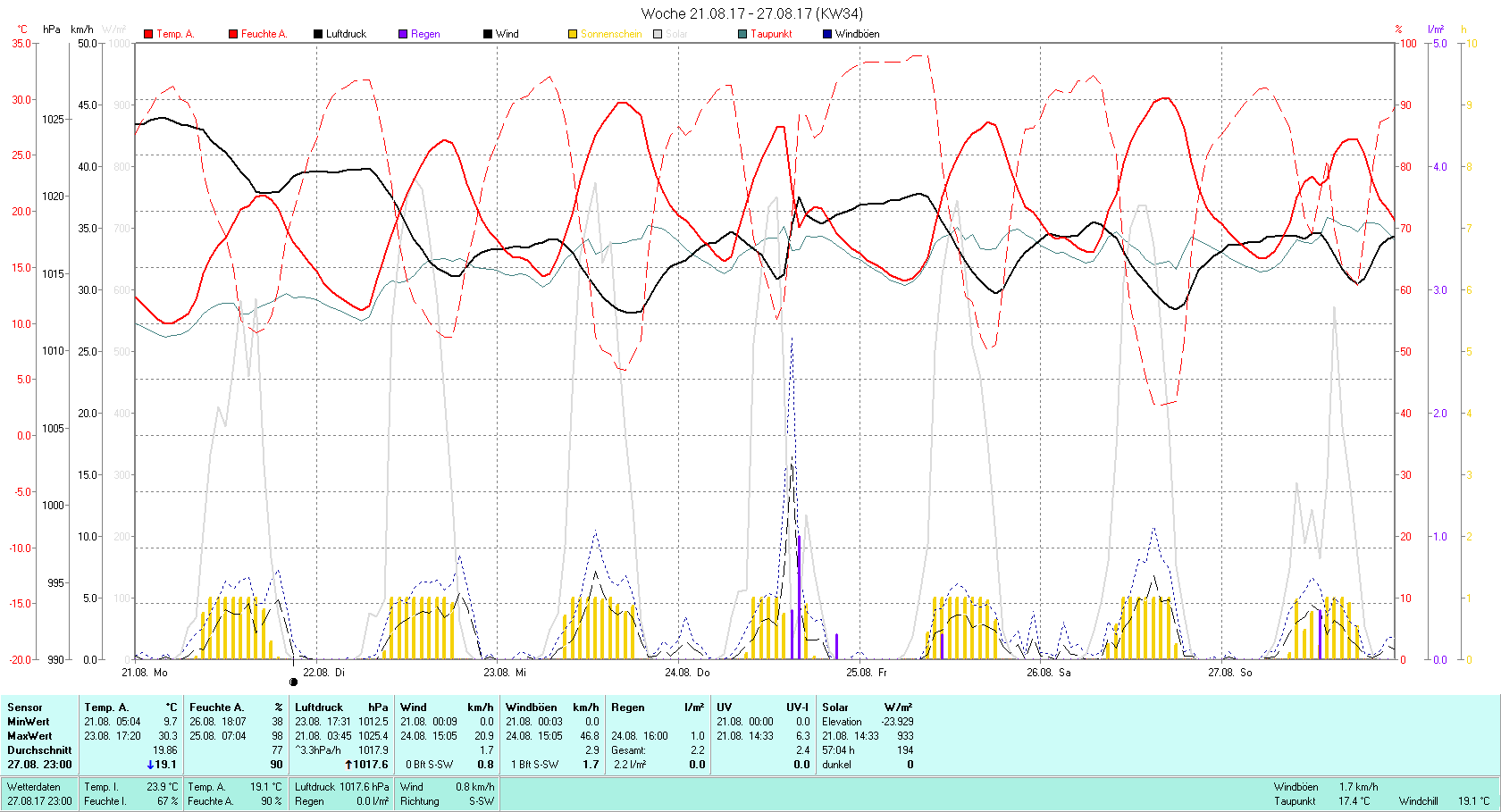Click the 'Gesamt:' rain total label
The image size is (1501, 812).
(x=628, y=750)
